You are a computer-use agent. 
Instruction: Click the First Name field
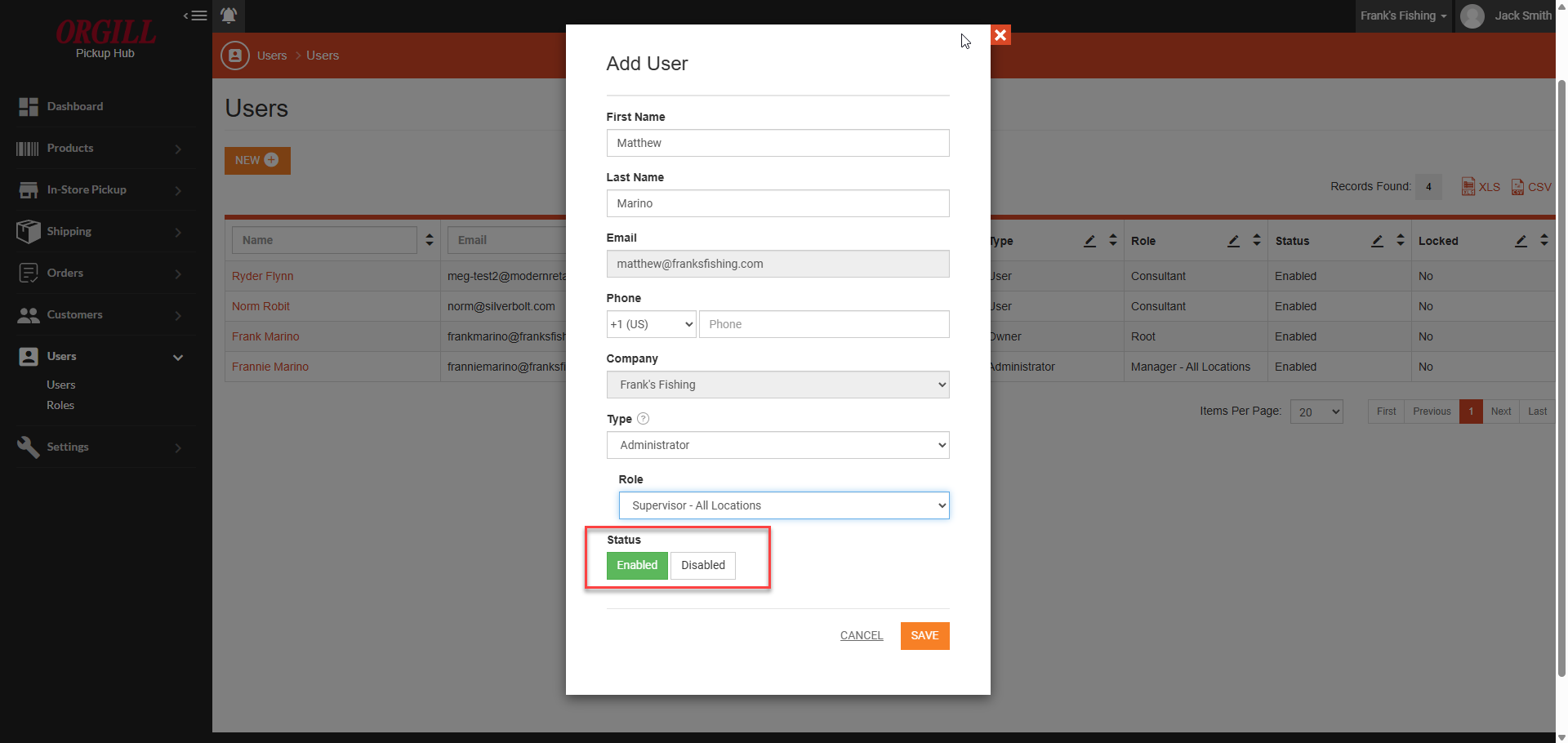(778, 143)
